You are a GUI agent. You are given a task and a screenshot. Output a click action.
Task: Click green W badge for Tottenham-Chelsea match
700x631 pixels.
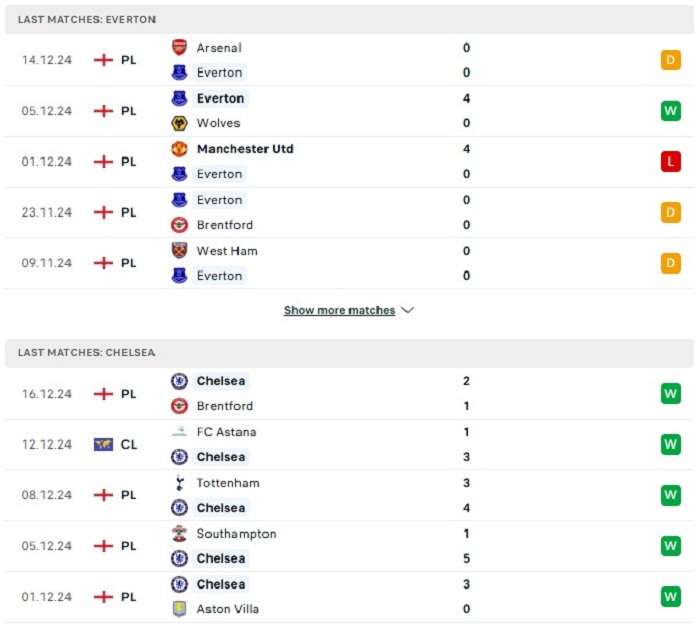[671, 495]
